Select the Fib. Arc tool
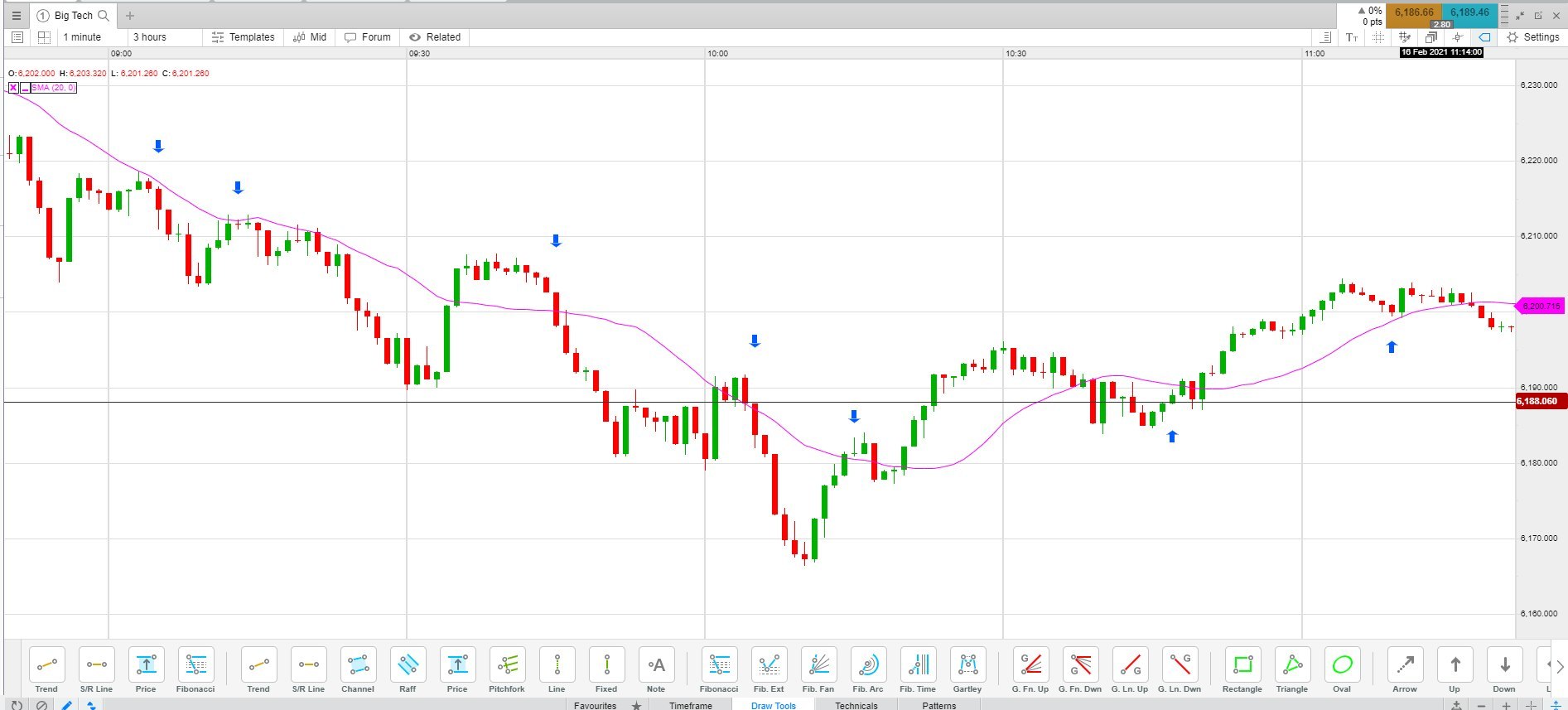Screen dimensions: 1568x710 pos(868,669)
